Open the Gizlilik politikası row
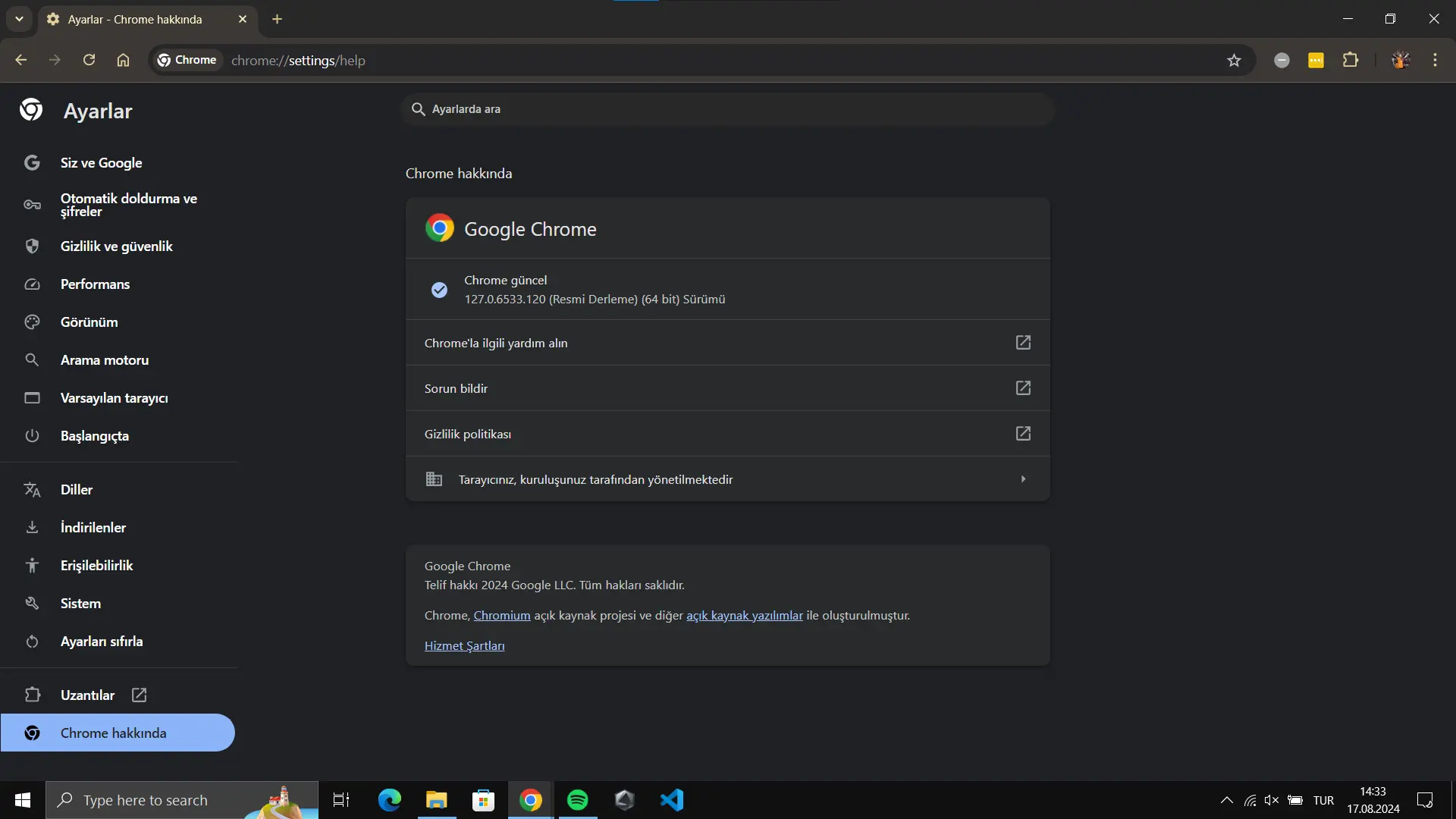1456x819 pixels. click(728, 434)
